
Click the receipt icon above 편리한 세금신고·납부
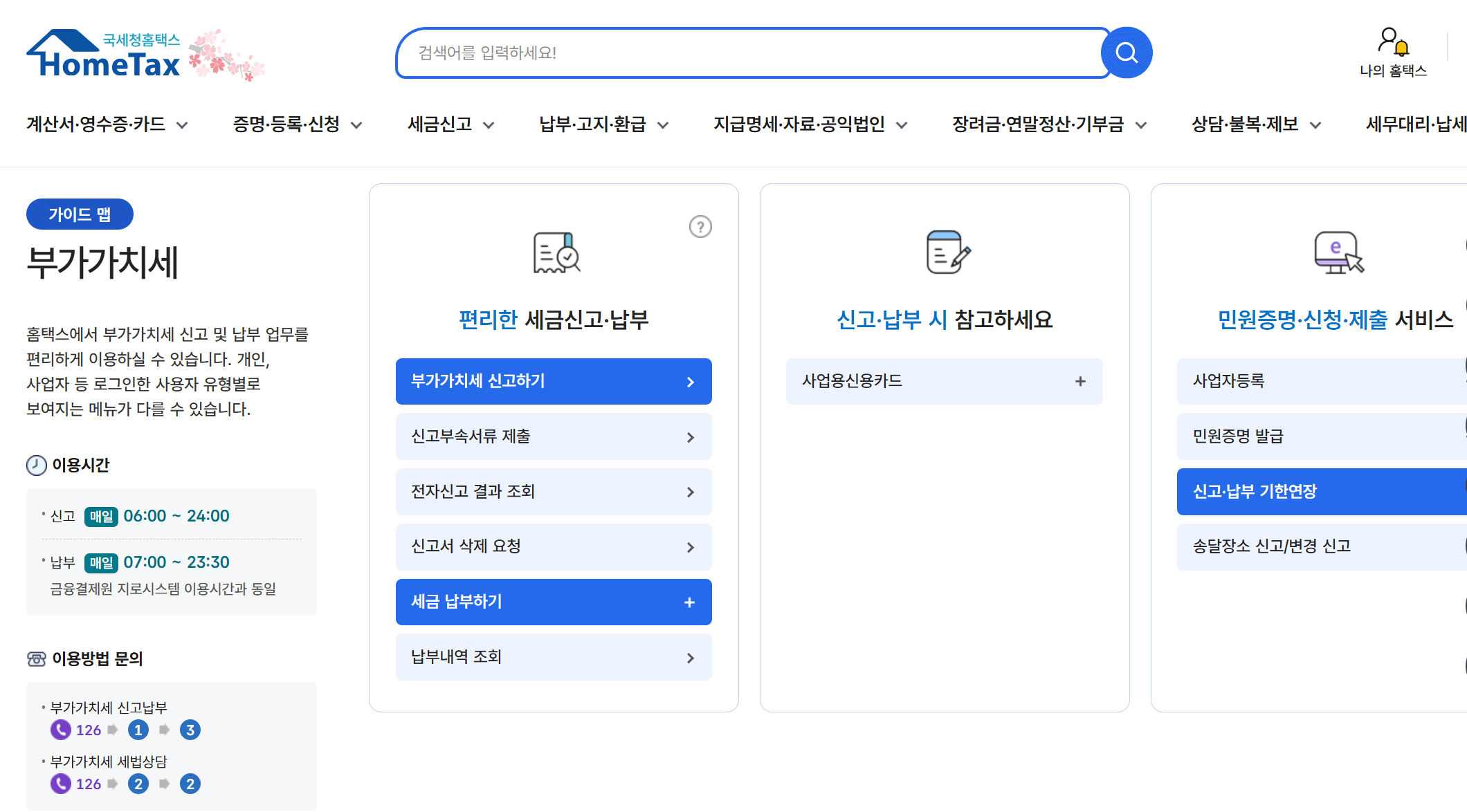pos(556,251)
